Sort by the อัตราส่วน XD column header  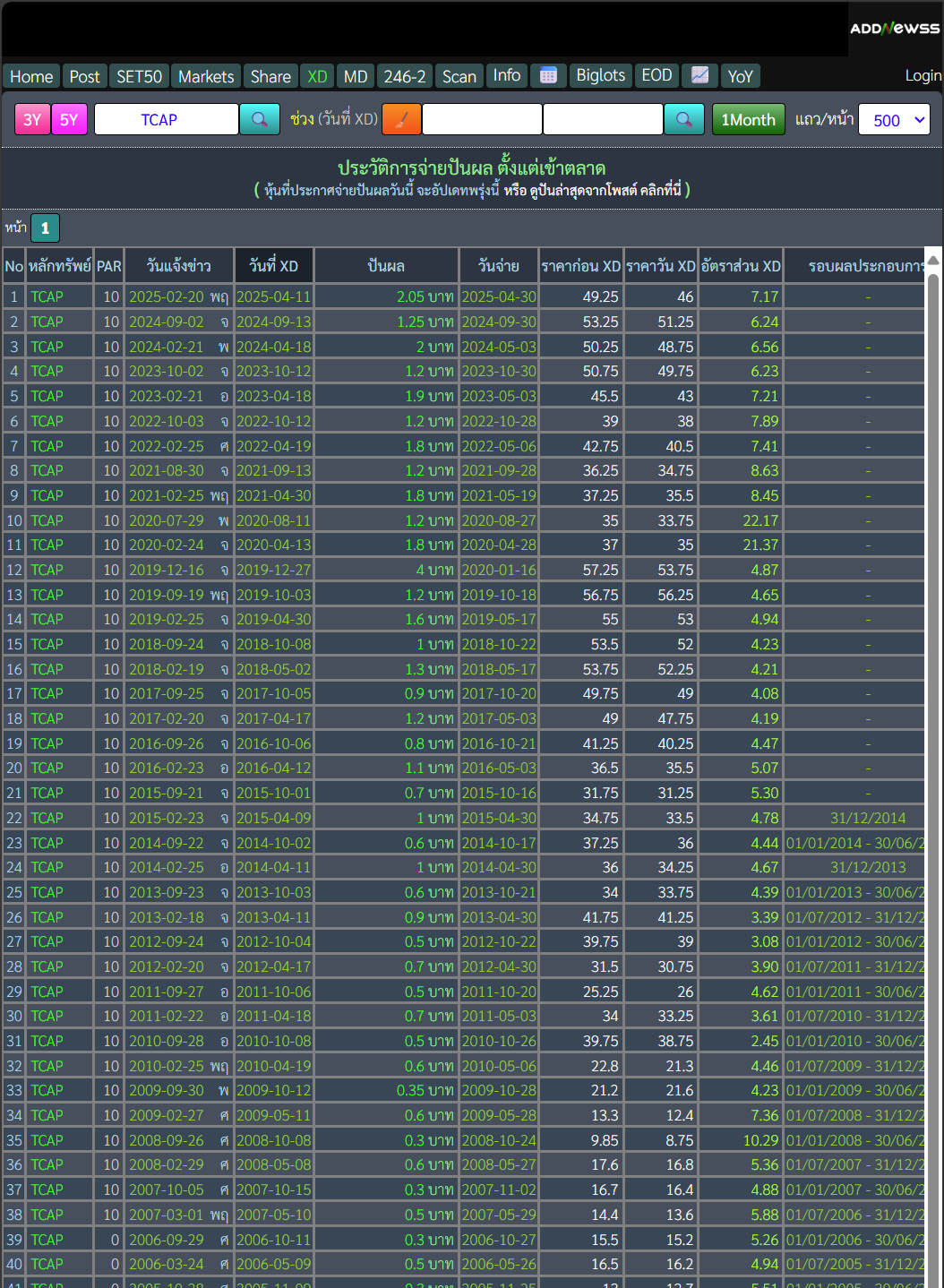click(741, 265)
